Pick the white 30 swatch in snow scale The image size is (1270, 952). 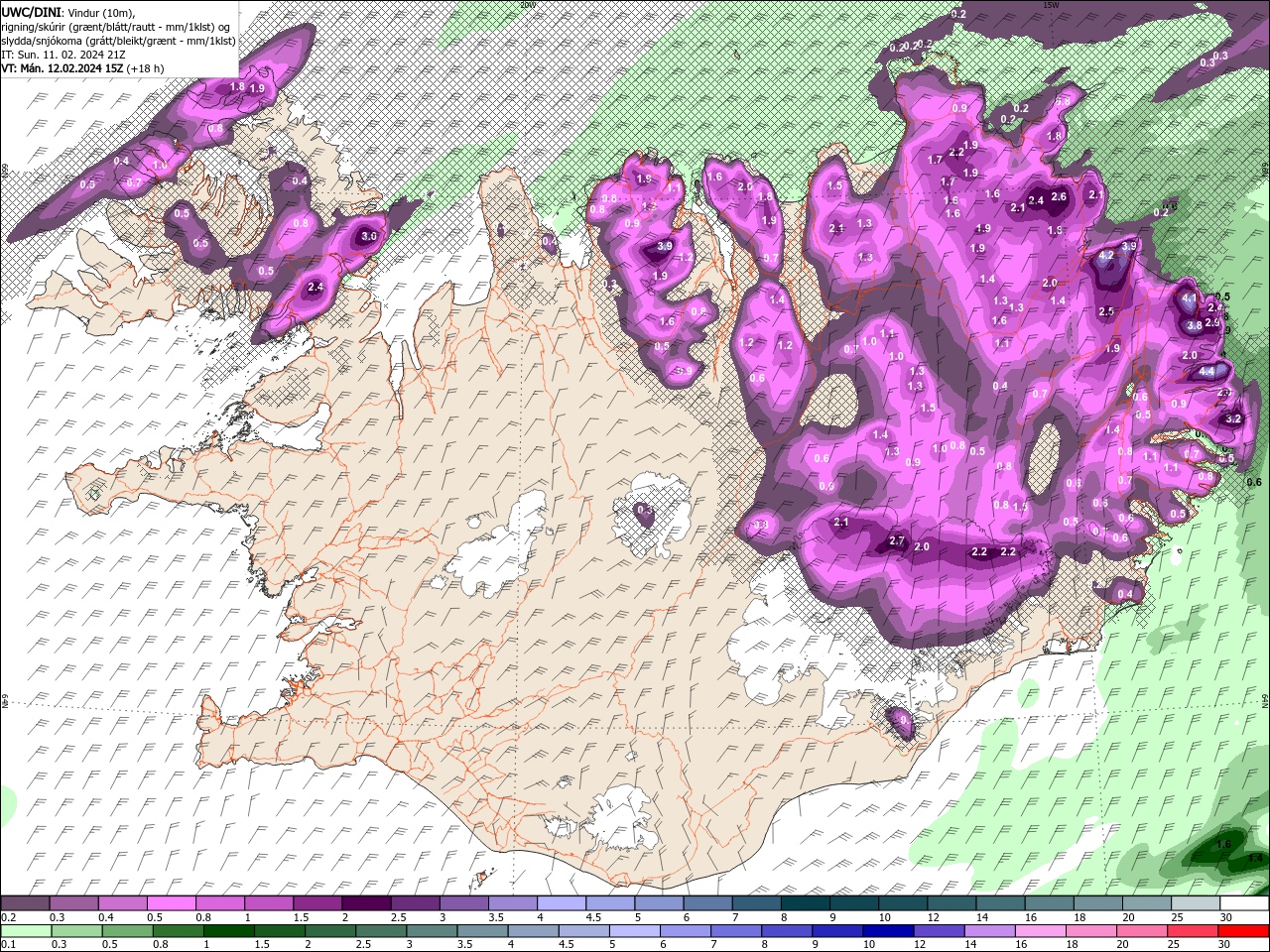[1245, 903]
